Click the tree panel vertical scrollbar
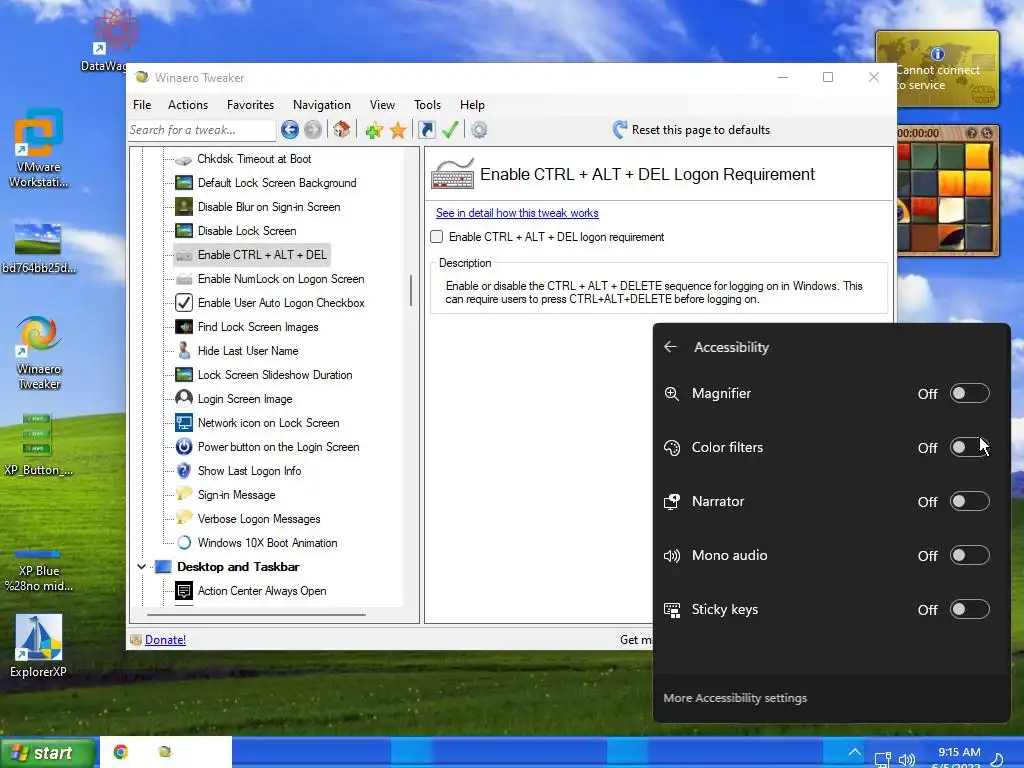This screenshot has width=1024, height=768. pos(411,290)
